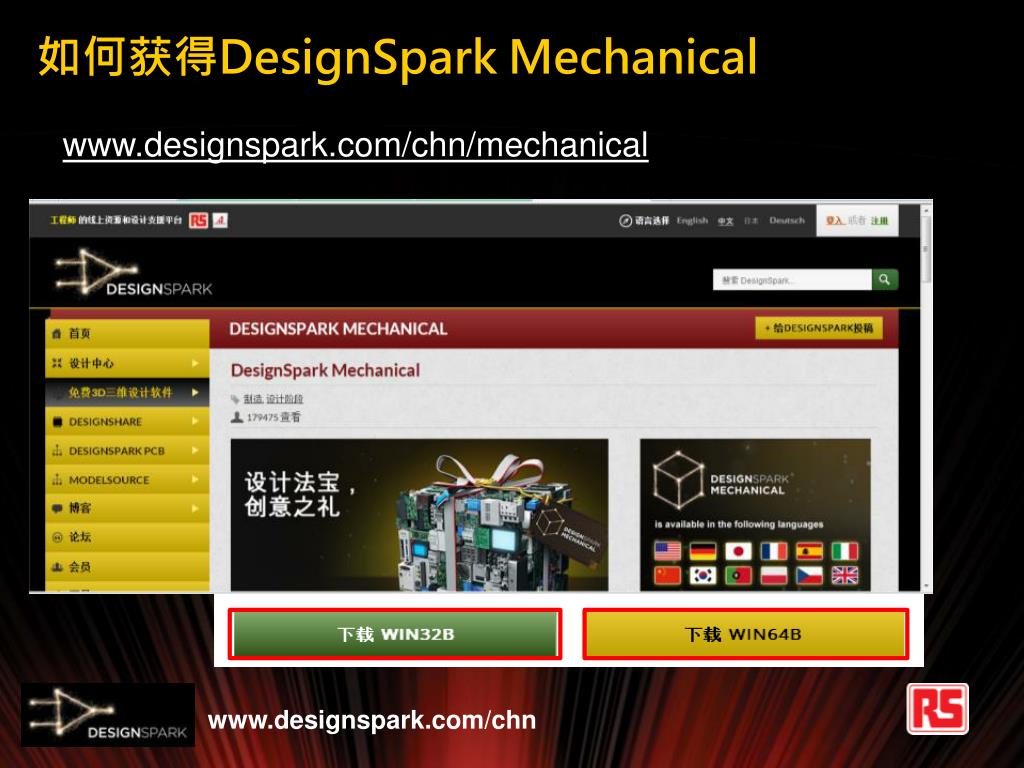Open the 设计中心 menu item
The width and height of the screenshot is (1024, 768).
pyautogui.click(x=127, y=363)
